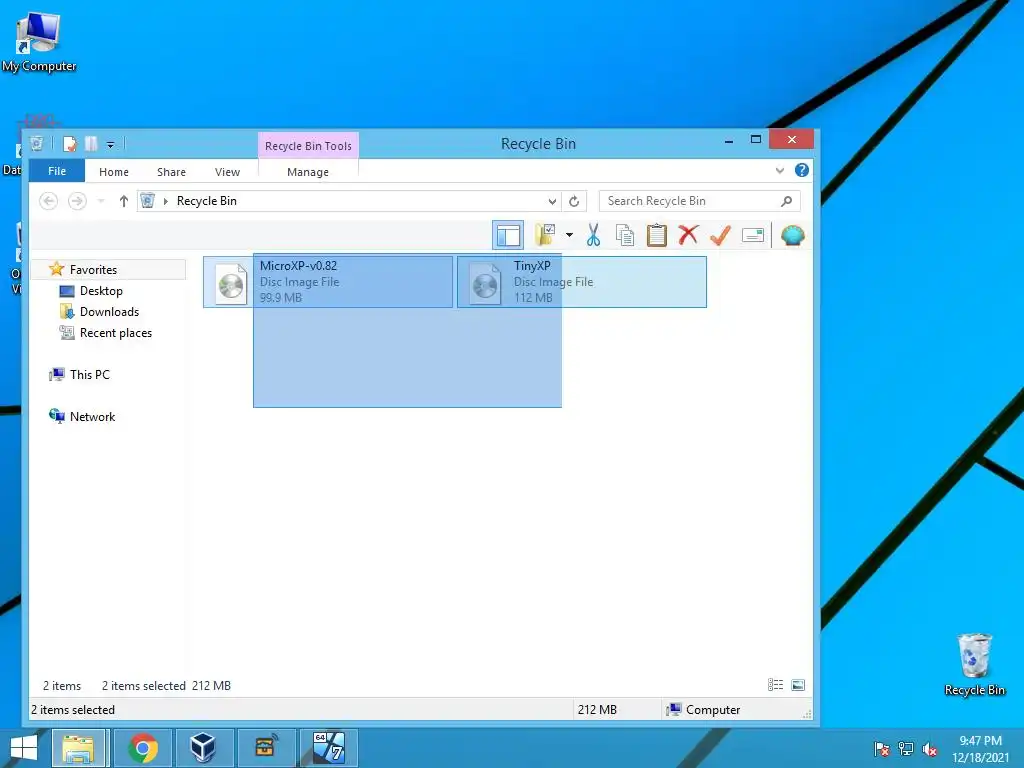The width and height of the screenshot is (1024, 768).
Task: Go forward with the forward arrow button
Action: [x=77, y=201]
